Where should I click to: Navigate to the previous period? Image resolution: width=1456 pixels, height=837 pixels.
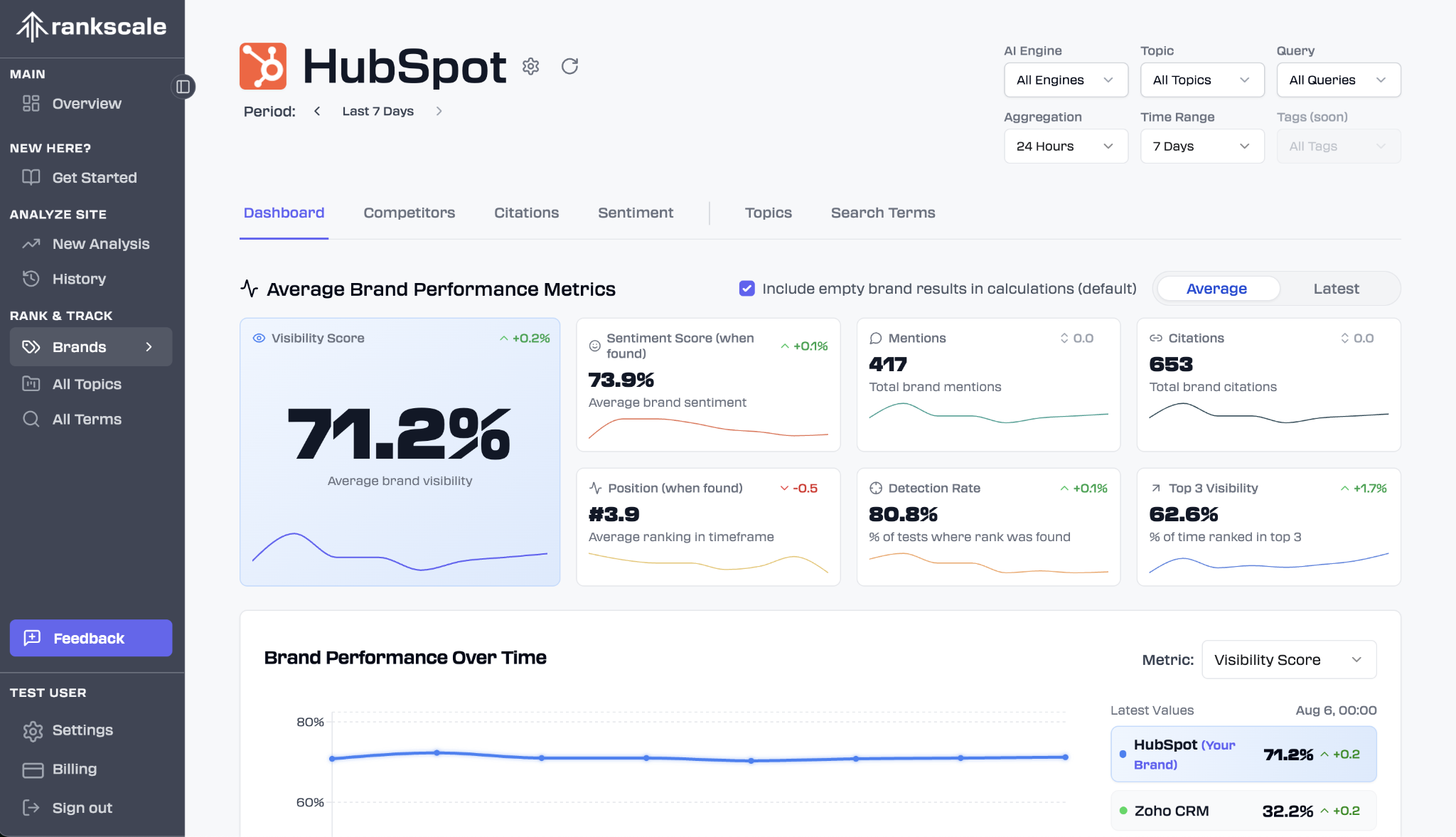[x=317, y=111]
